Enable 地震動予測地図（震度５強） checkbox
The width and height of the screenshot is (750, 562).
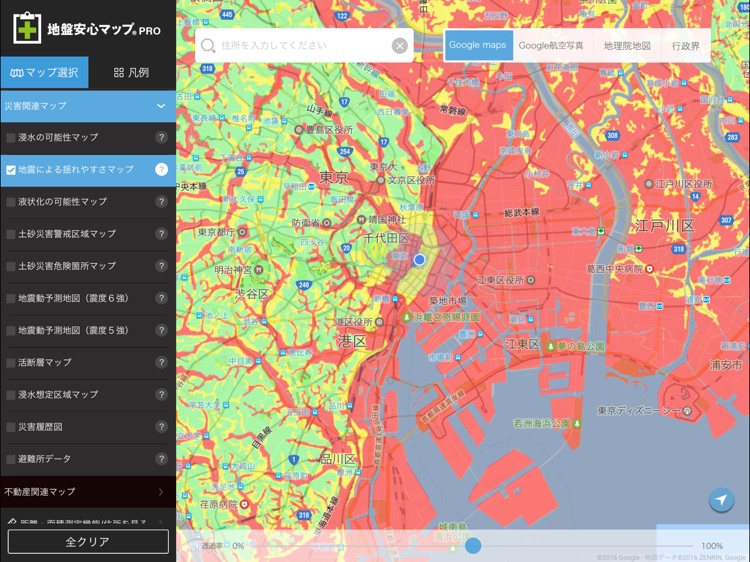click(11, 331)
